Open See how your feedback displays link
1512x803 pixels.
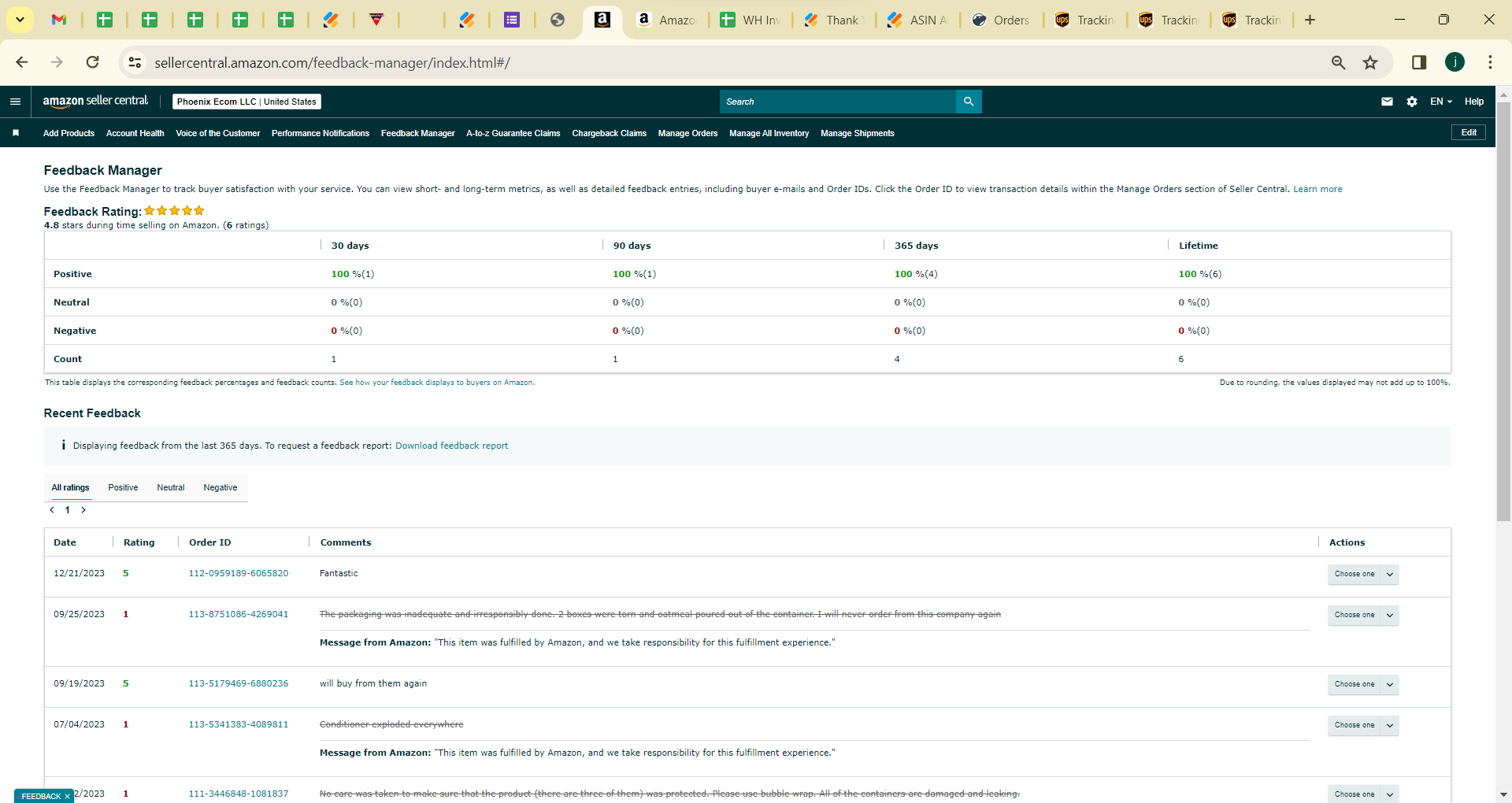[437, 383]
